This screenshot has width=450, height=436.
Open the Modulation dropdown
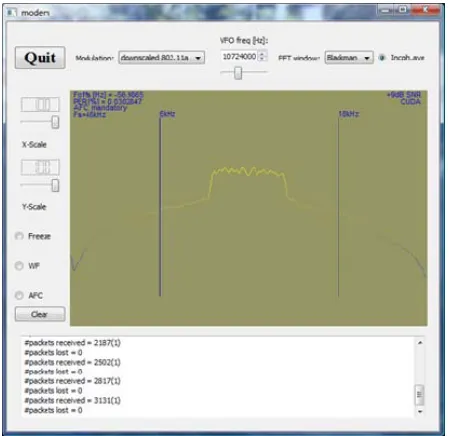click(x=162, y=58)
